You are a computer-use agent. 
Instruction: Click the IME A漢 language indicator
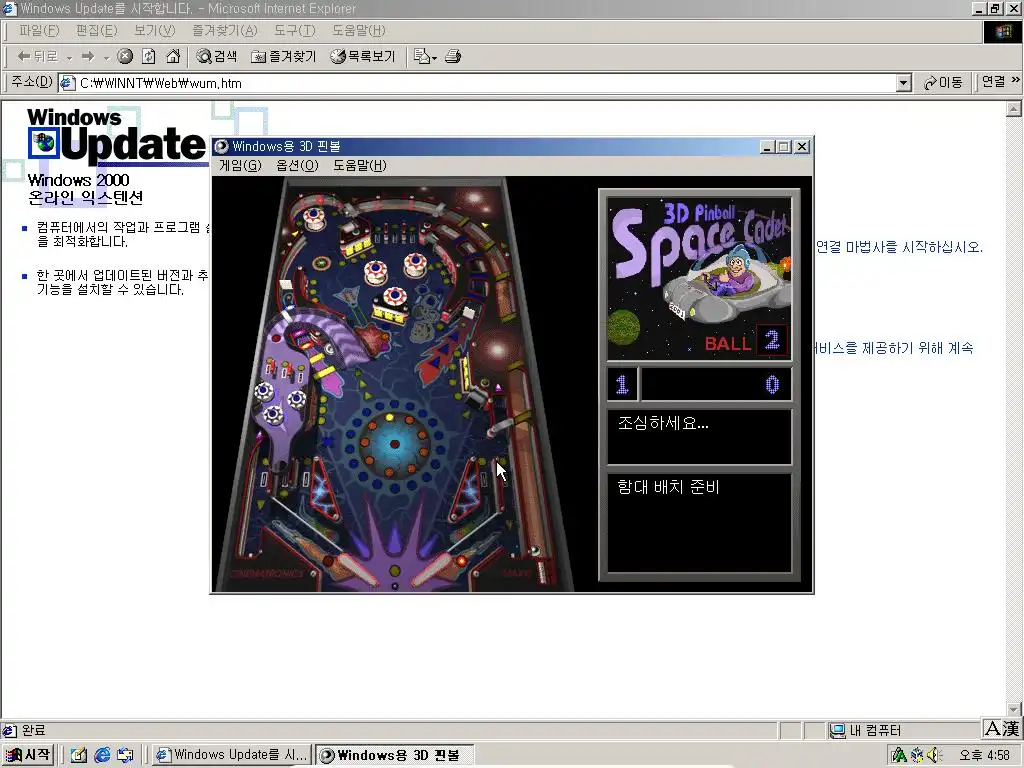(1002, 728)
